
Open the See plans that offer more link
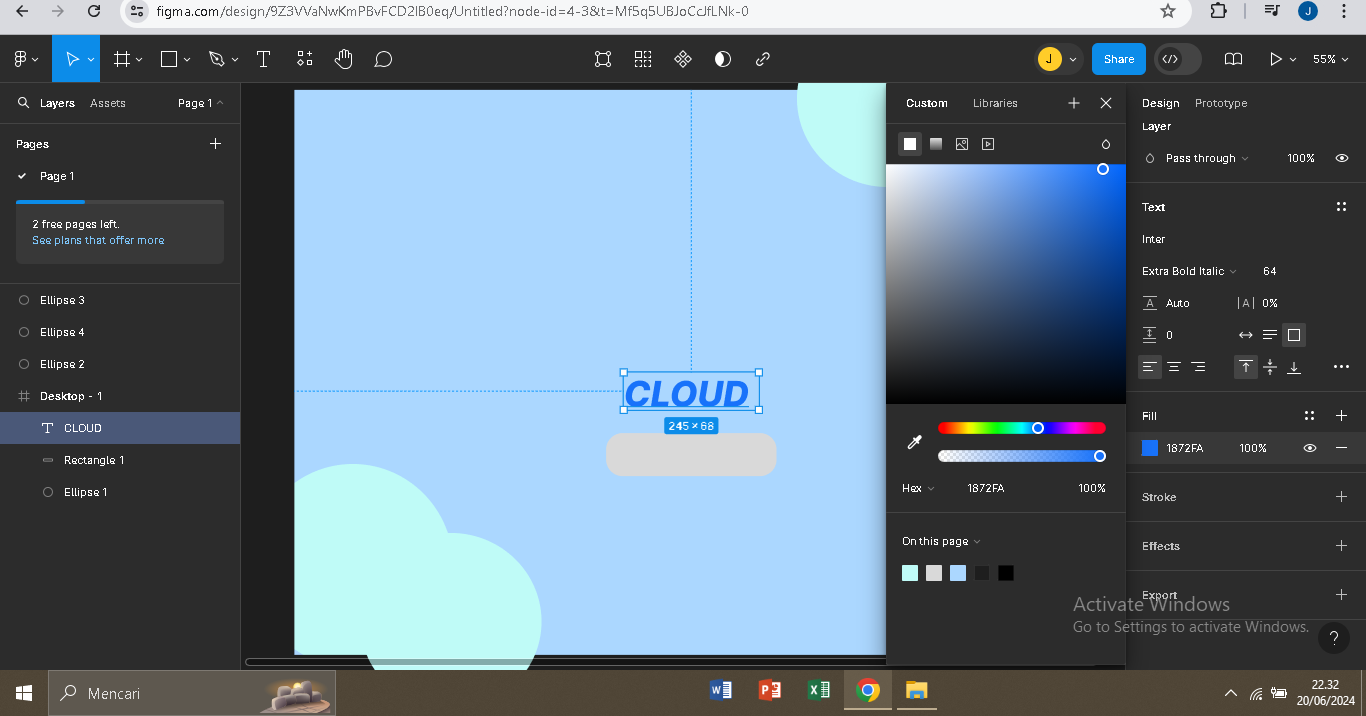coord(98,240)
